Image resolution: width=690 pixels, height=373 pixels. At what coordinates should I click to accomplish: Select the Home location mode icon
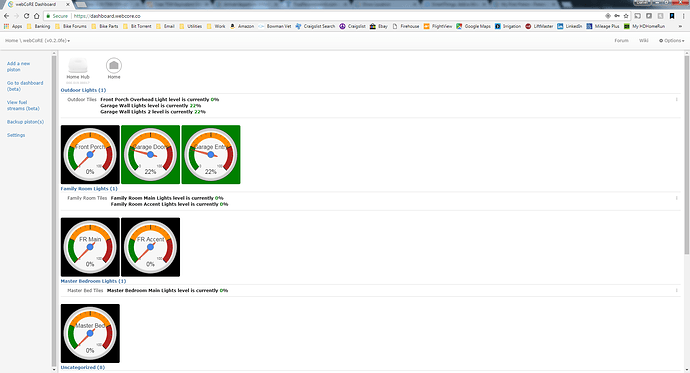click(x=114, y=65)
